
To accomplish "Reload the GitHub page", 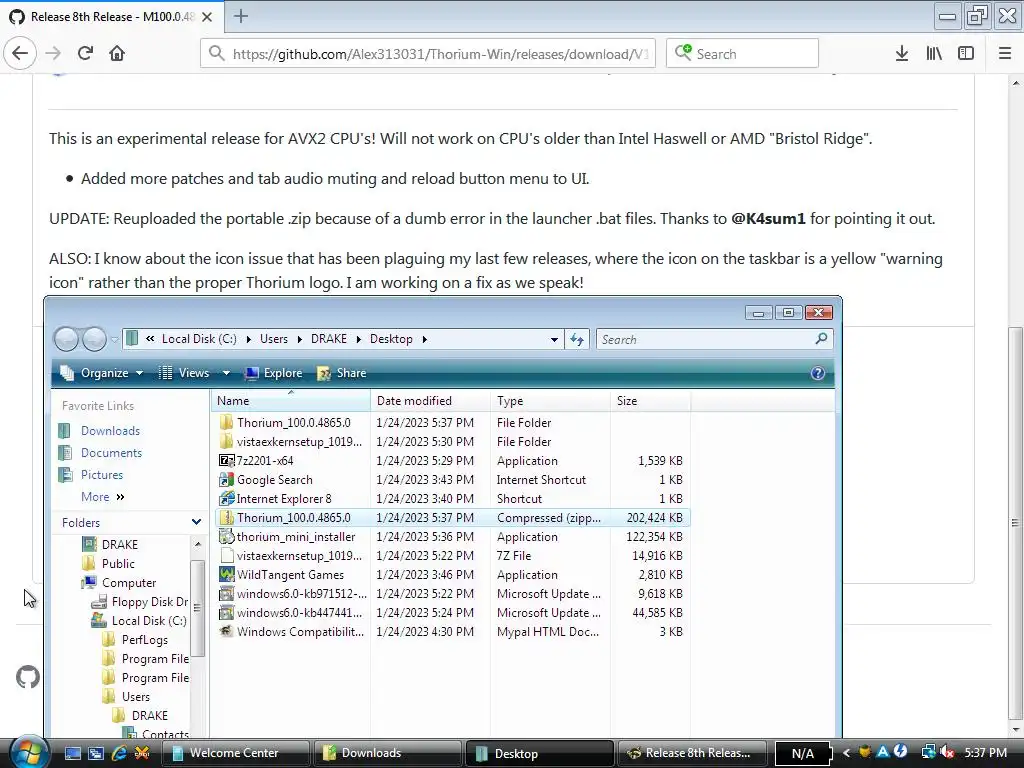I will [x=85, y=54].
